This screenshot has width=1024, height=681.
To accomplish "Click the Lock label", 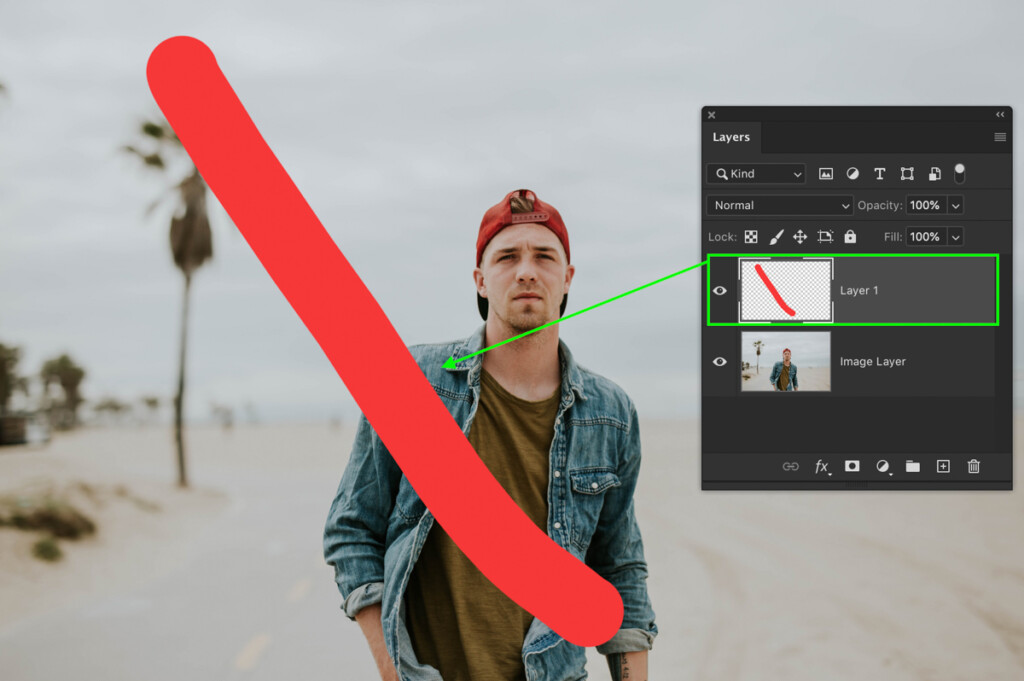I will click(x=722, y=237).
